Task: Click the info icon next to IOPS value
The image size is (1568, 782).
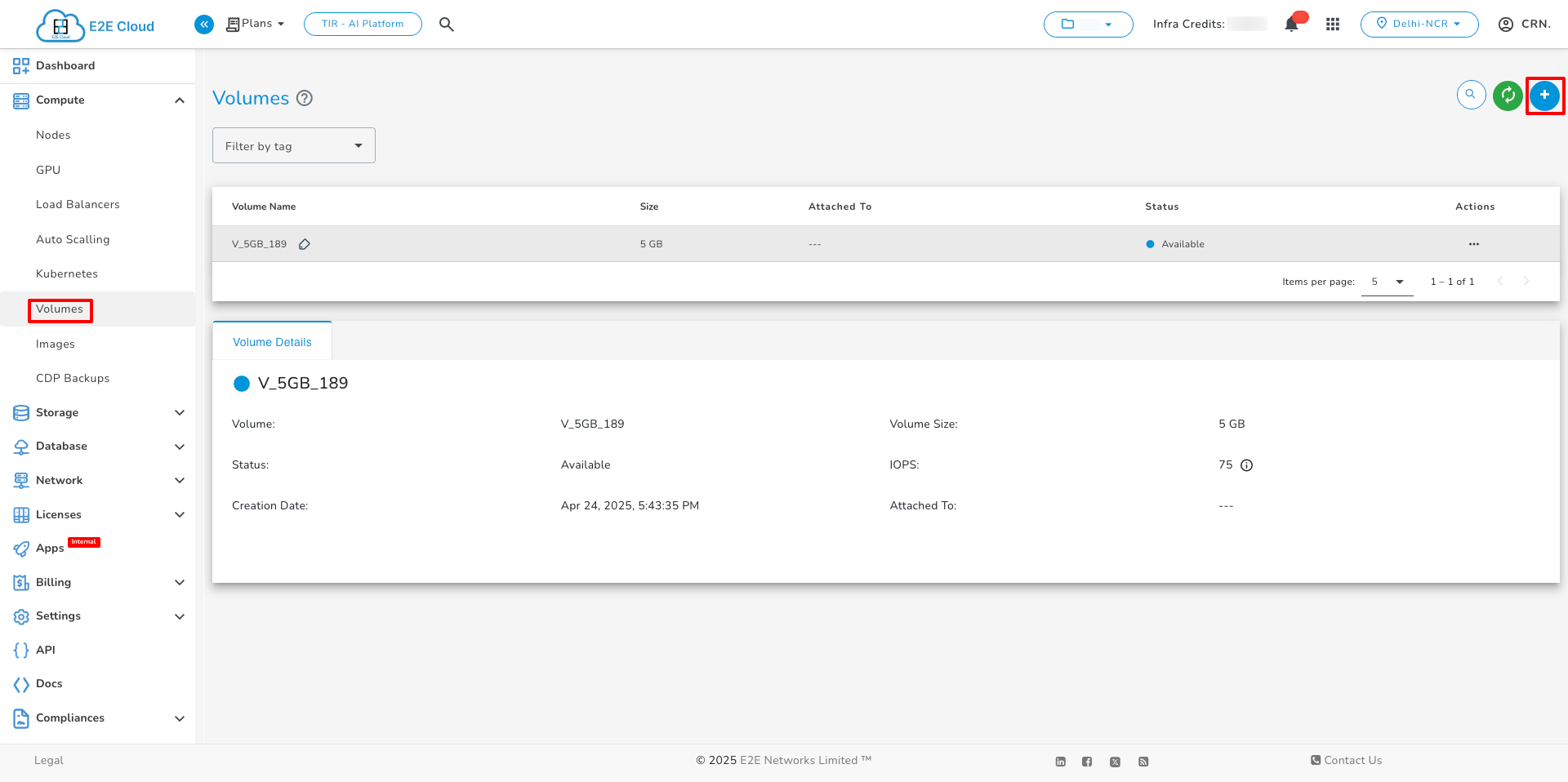Action: pyautogui.click(x=1246, y=465)
